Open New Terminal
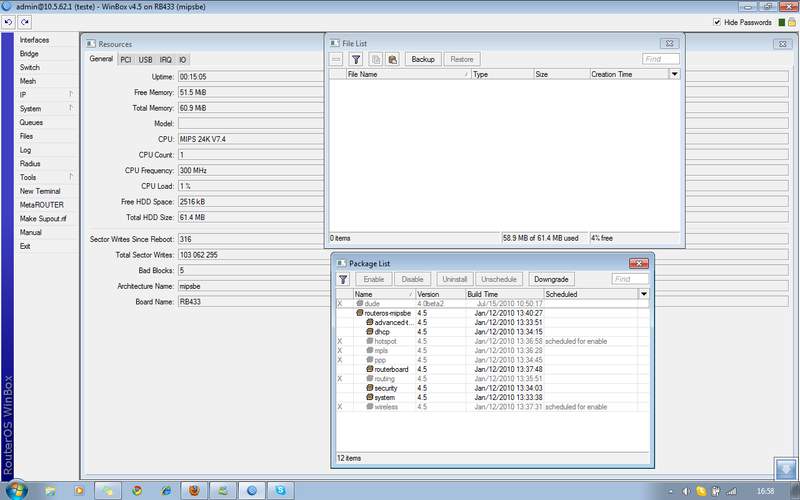This screenshot has height=500, width=800. [40, 191]
